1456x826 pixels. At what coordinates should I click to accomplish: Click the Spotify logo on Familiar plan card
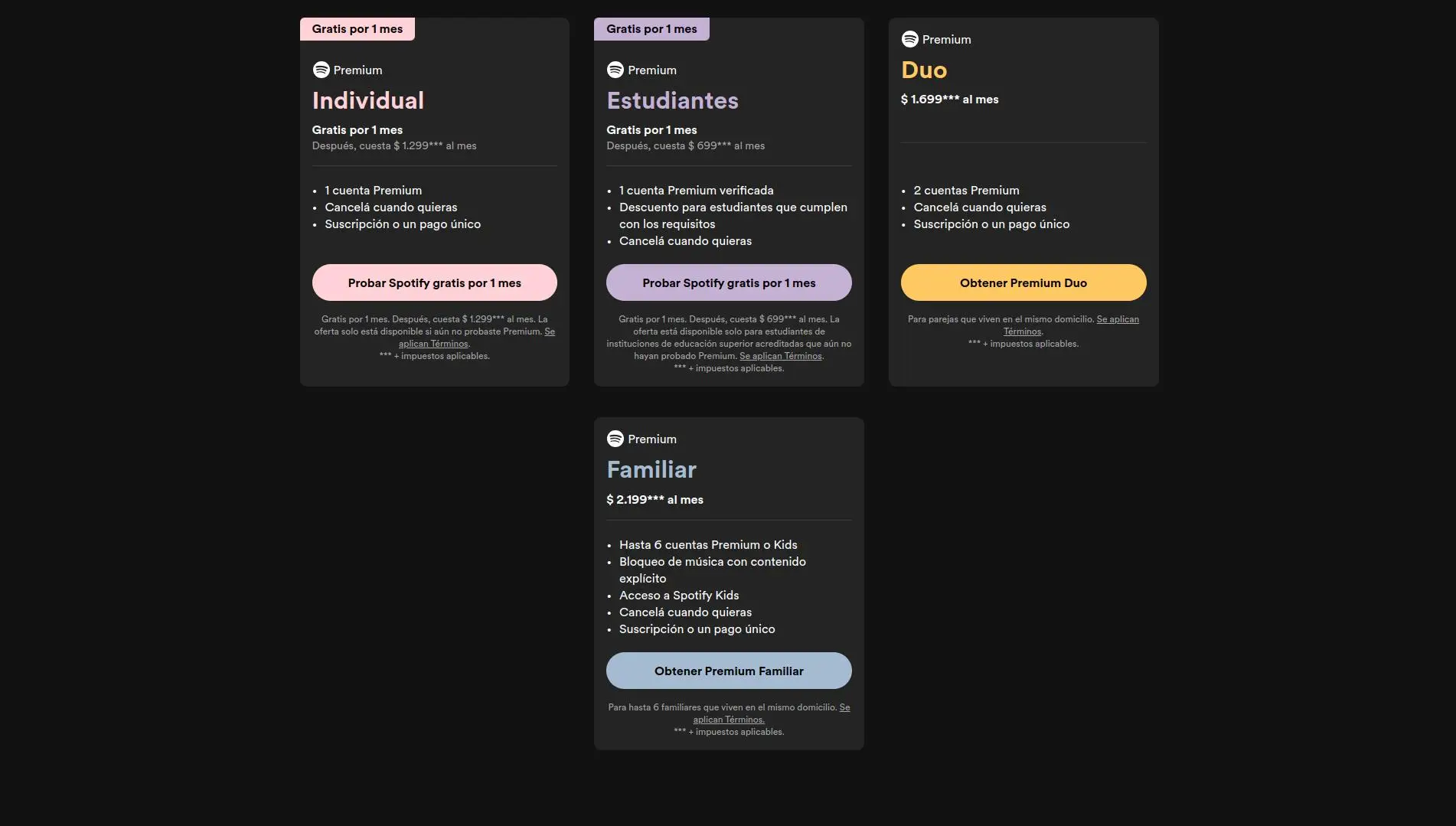click(615, 439)
